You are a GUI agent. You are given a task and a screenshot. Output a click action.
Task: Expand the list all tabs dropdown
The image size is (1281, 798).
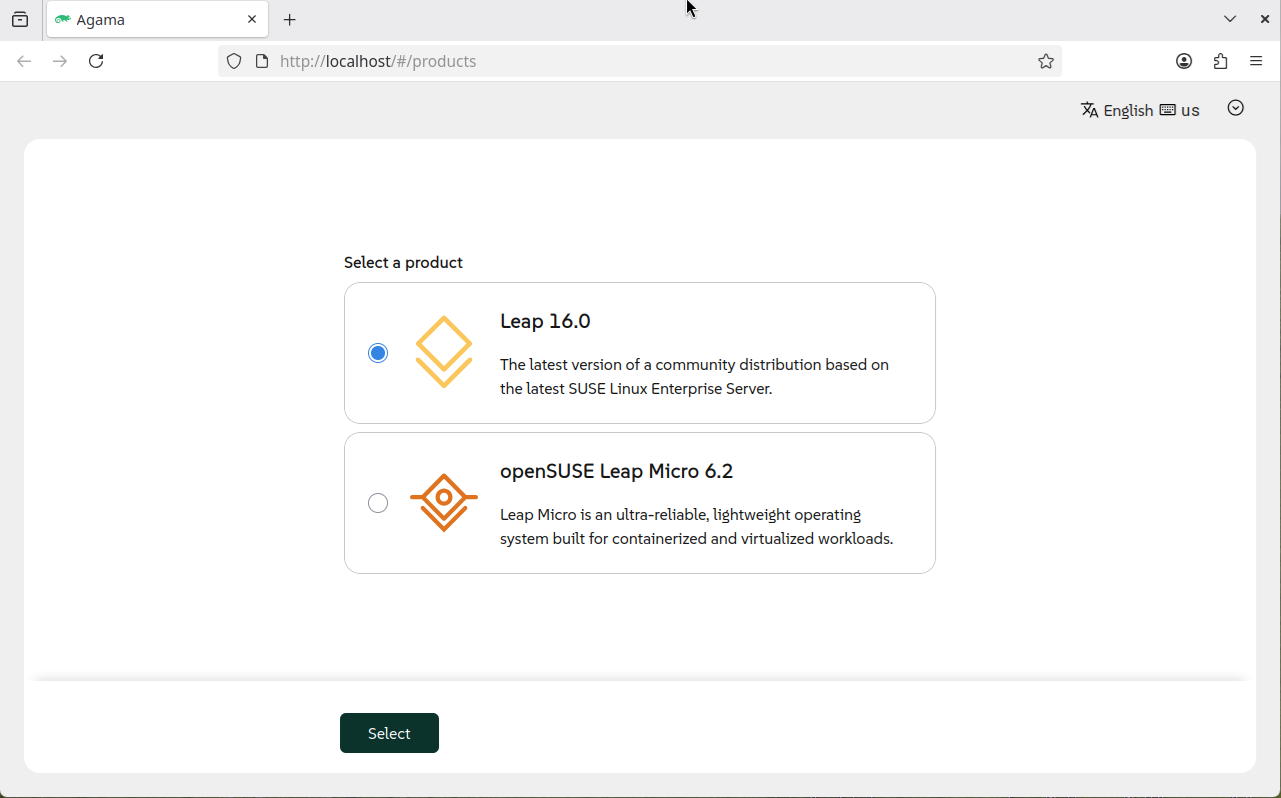[1230, 19]
